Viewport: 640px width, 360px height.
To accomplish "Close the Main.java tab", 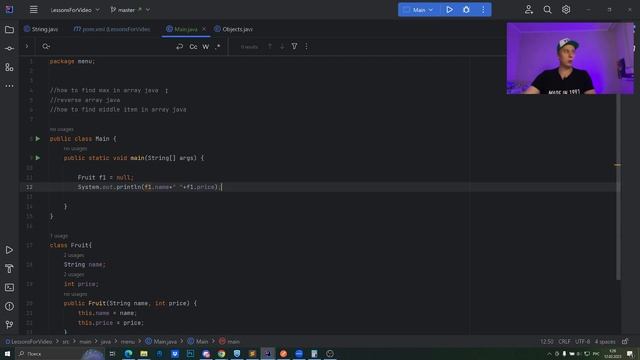I will coord(204,29).
